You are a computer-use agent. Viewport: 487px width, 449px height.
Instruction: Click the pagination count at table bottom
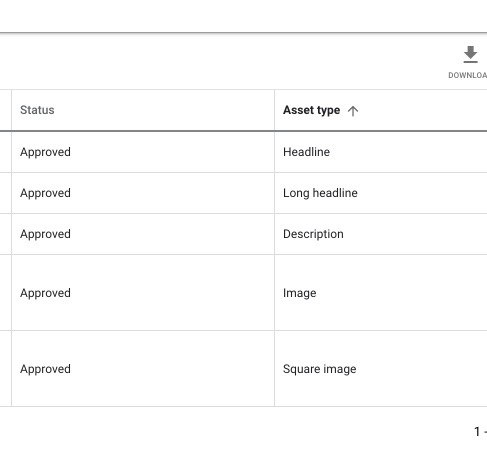tap(480, 432)
